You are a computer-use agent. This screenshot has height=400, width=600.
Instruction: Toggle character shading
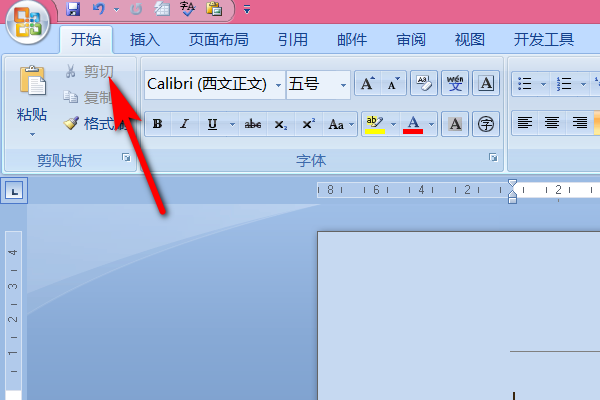click(x=455, y=124)
